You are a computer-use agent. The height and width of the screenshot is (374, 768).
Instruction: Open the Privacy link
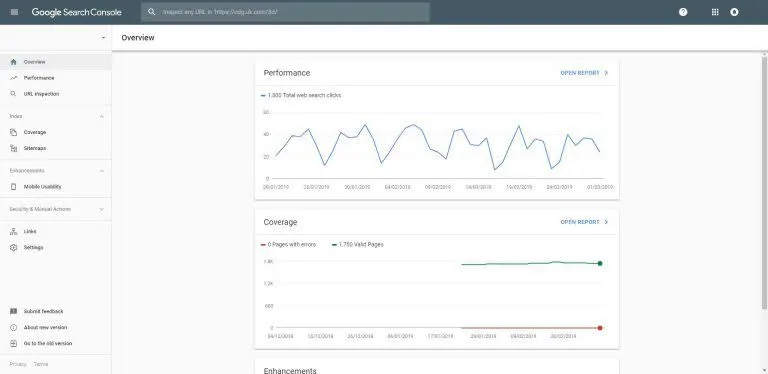(x=18, y=364)
